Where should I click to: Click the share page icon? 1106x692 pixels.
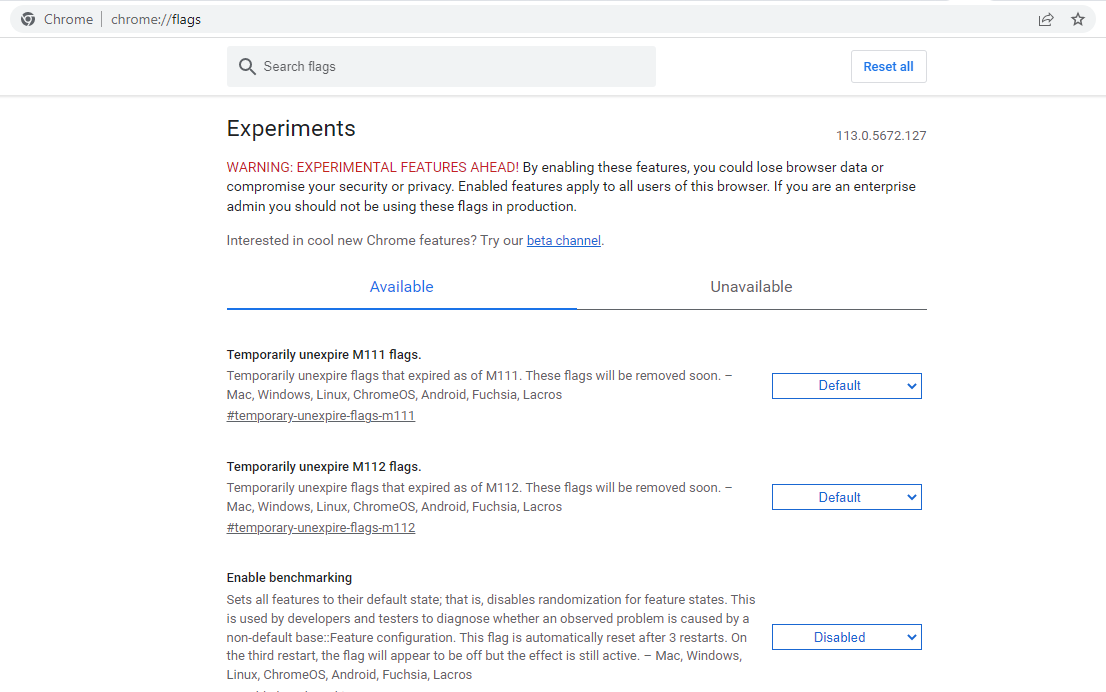[1046, 19]
